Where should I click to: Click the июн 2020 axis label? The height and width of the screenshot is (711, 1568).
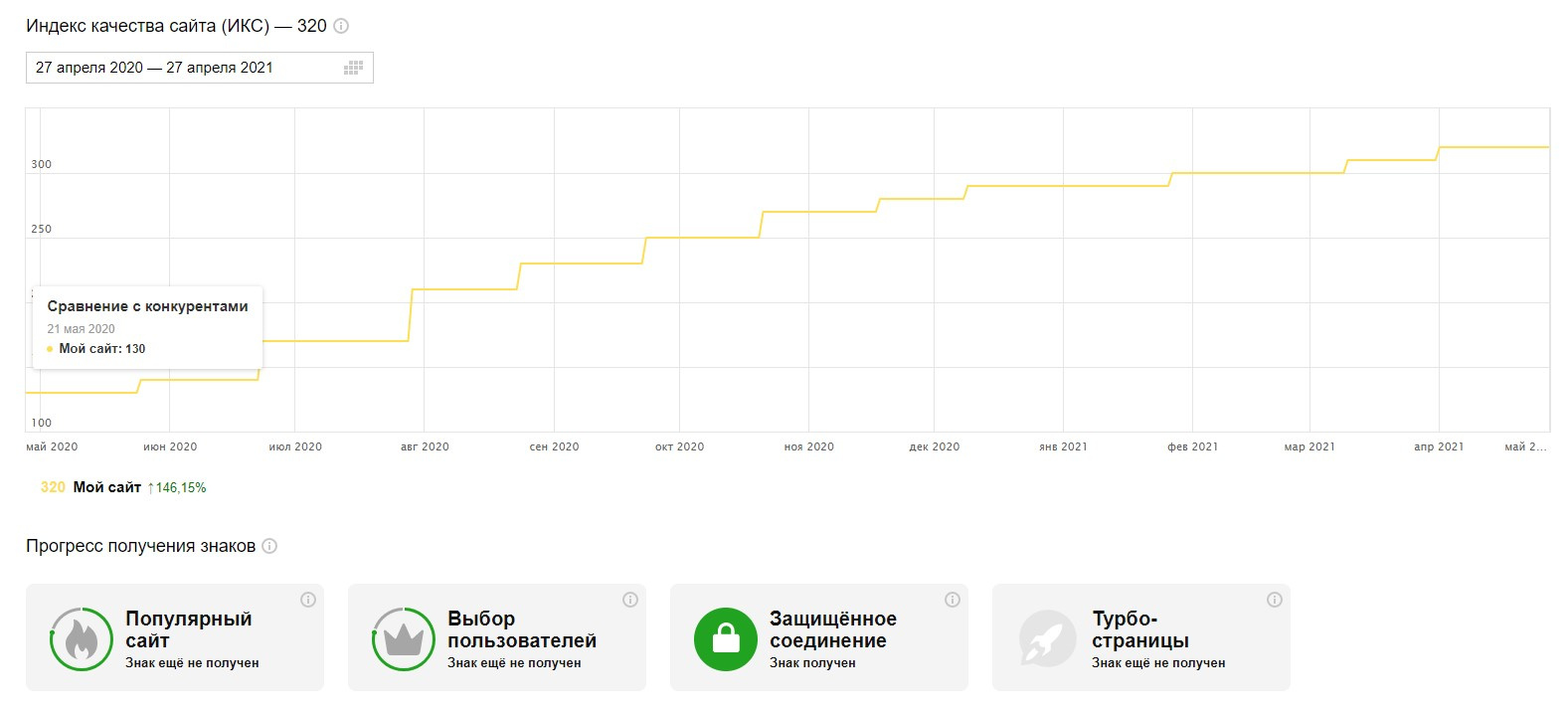(x=170, y=446)
